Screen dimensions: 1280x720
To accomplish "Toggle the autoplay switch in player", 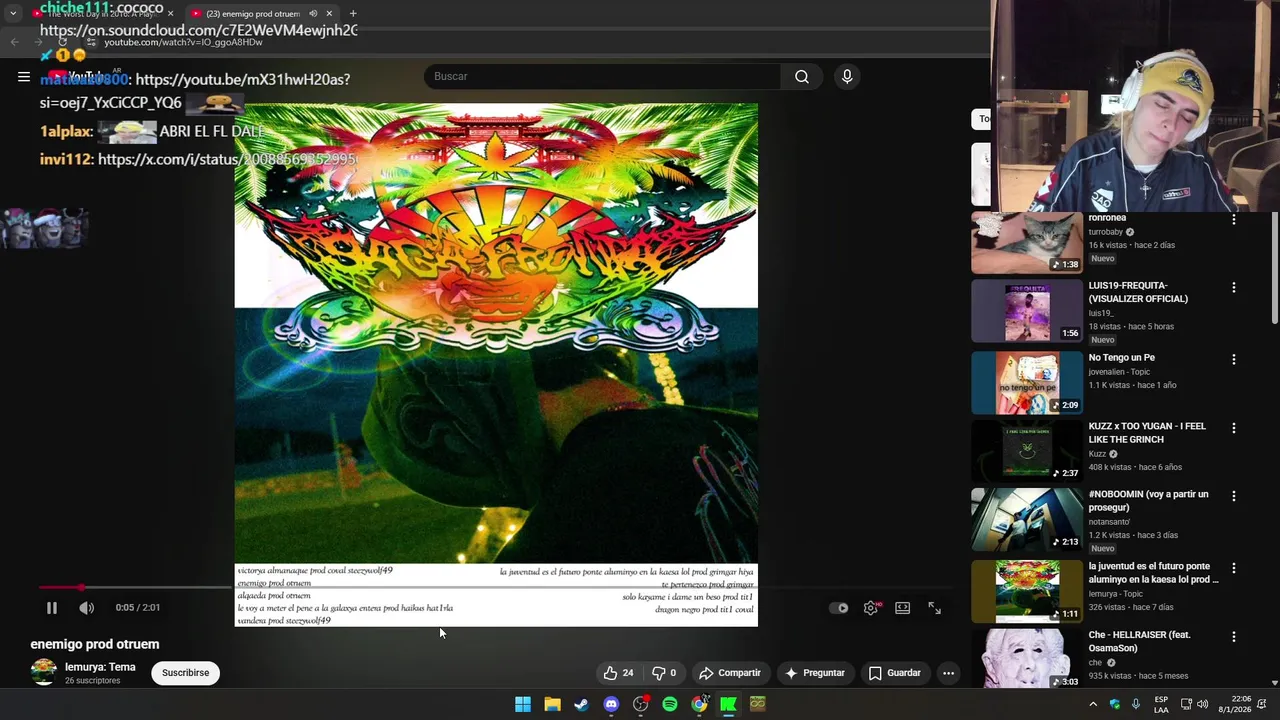I will click(x=839, y=608).
